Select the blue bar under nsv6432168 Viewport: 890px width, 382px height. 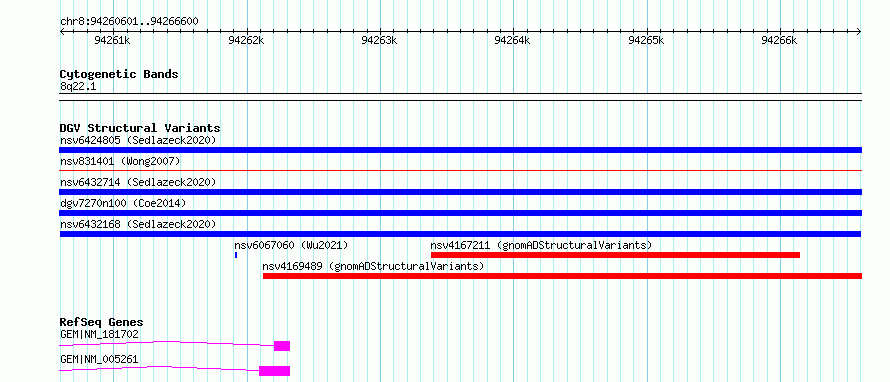(x=460, y=234)
